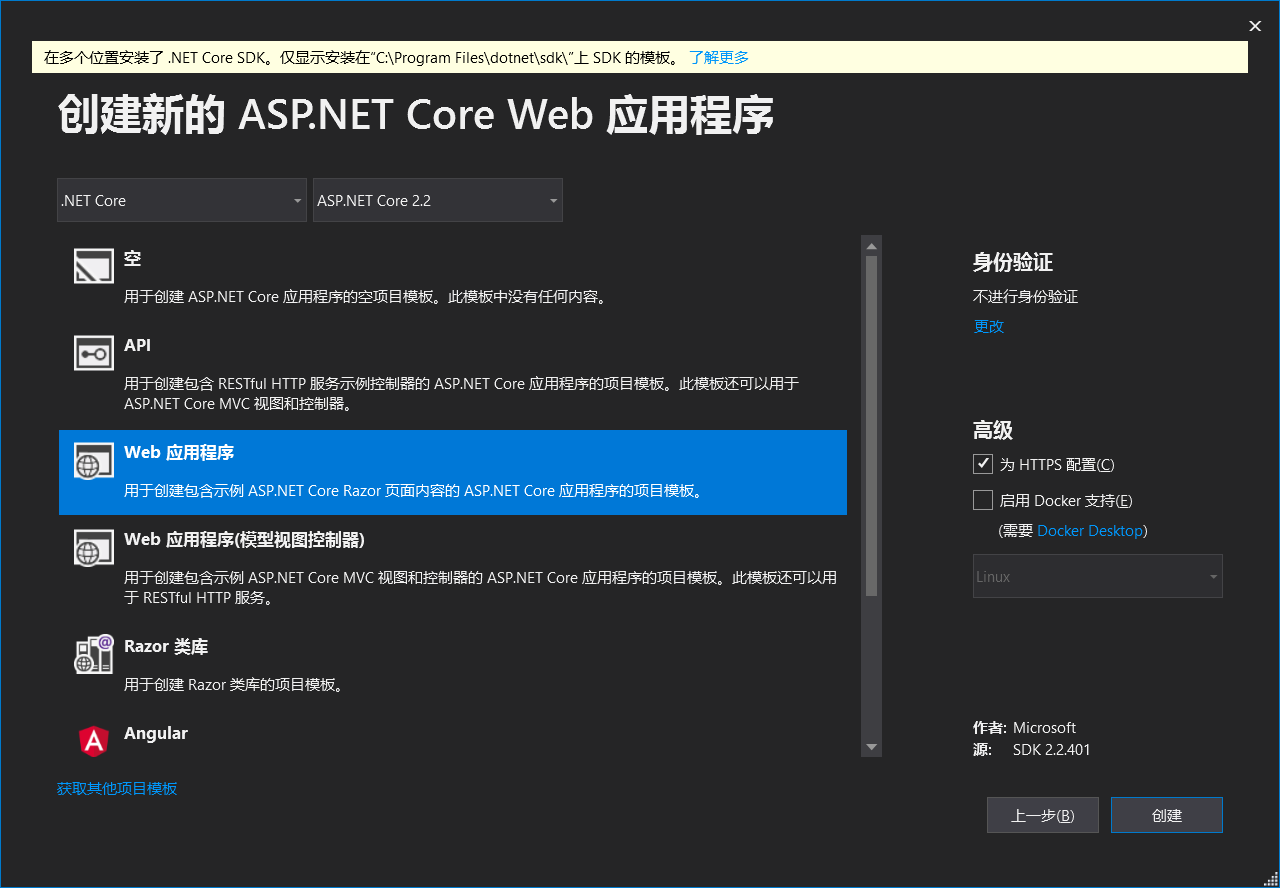Disable 为 HTTPS 配置 checkbox
The image size is (1280, 888).
pos(982,463)
